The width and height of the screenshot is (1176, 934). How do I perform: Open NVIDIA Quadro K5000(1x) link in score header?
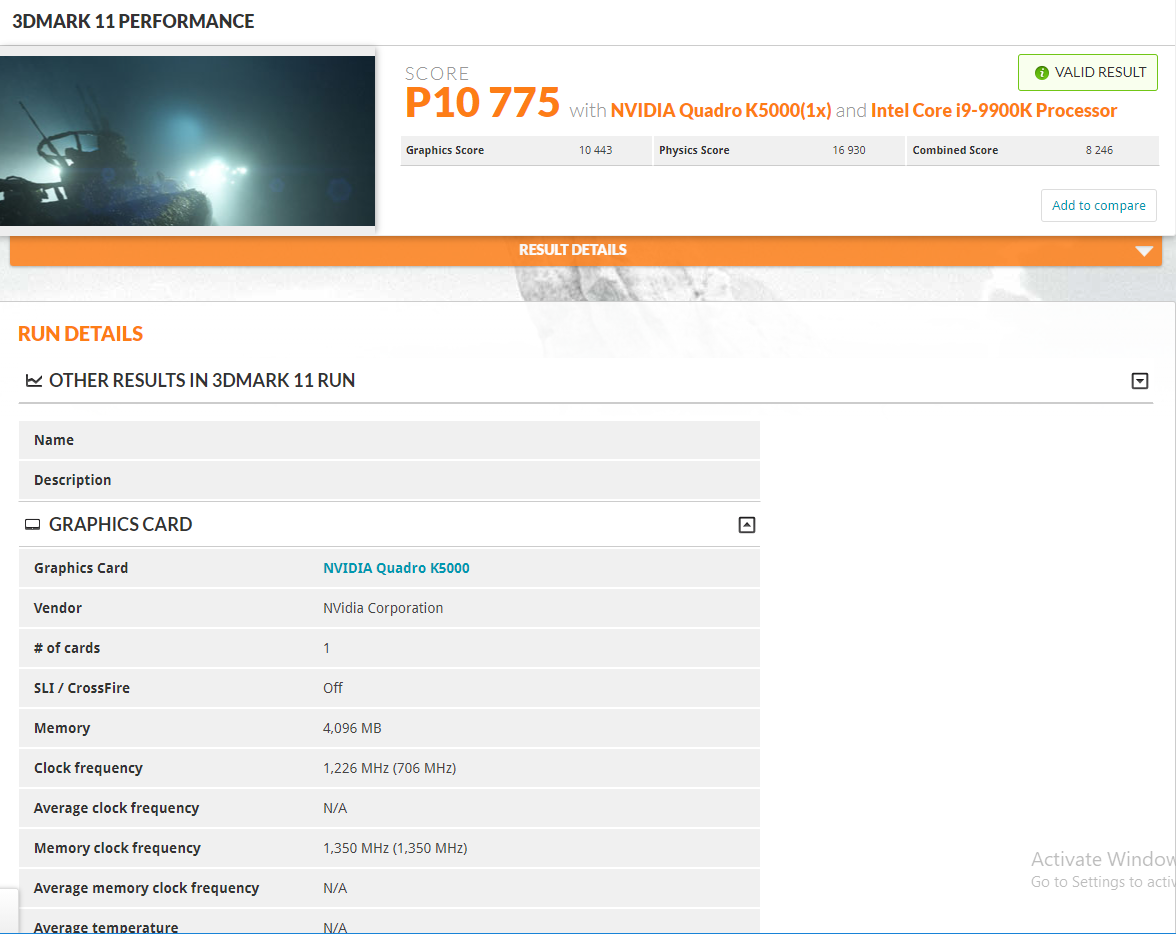coord(720,110)
